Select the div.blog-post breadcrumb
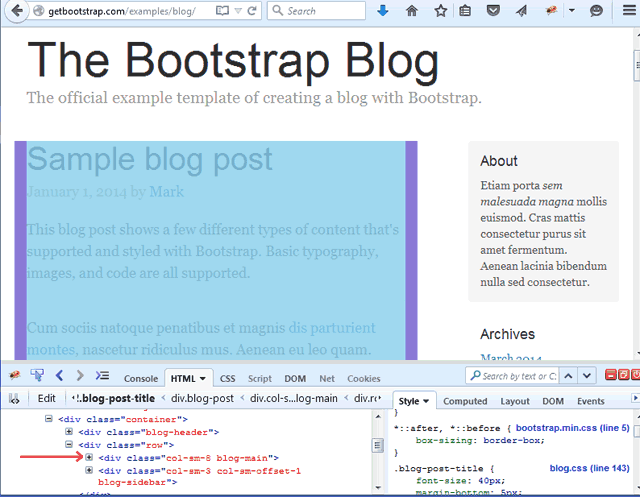 (x=202, y=398)
